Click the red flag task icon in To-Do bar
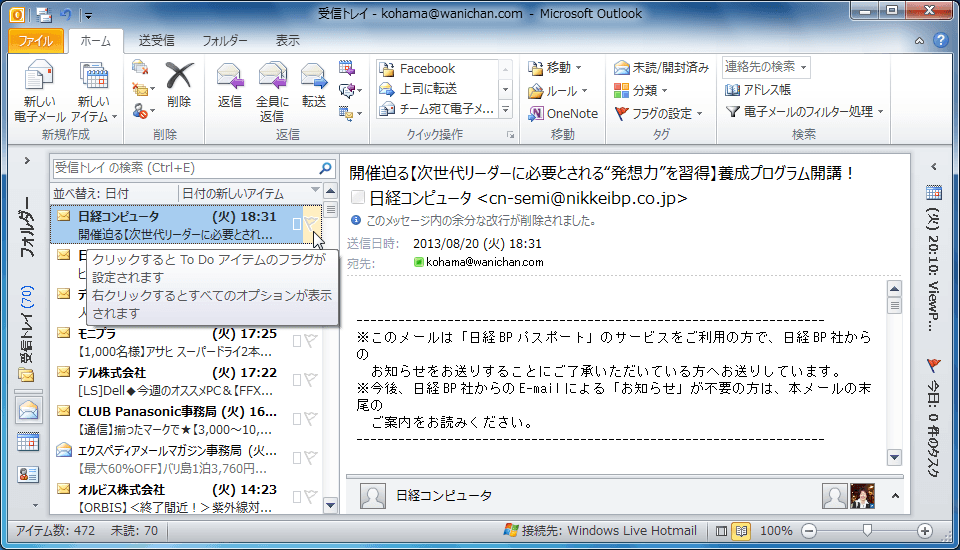960x550 pixels. 934,366
